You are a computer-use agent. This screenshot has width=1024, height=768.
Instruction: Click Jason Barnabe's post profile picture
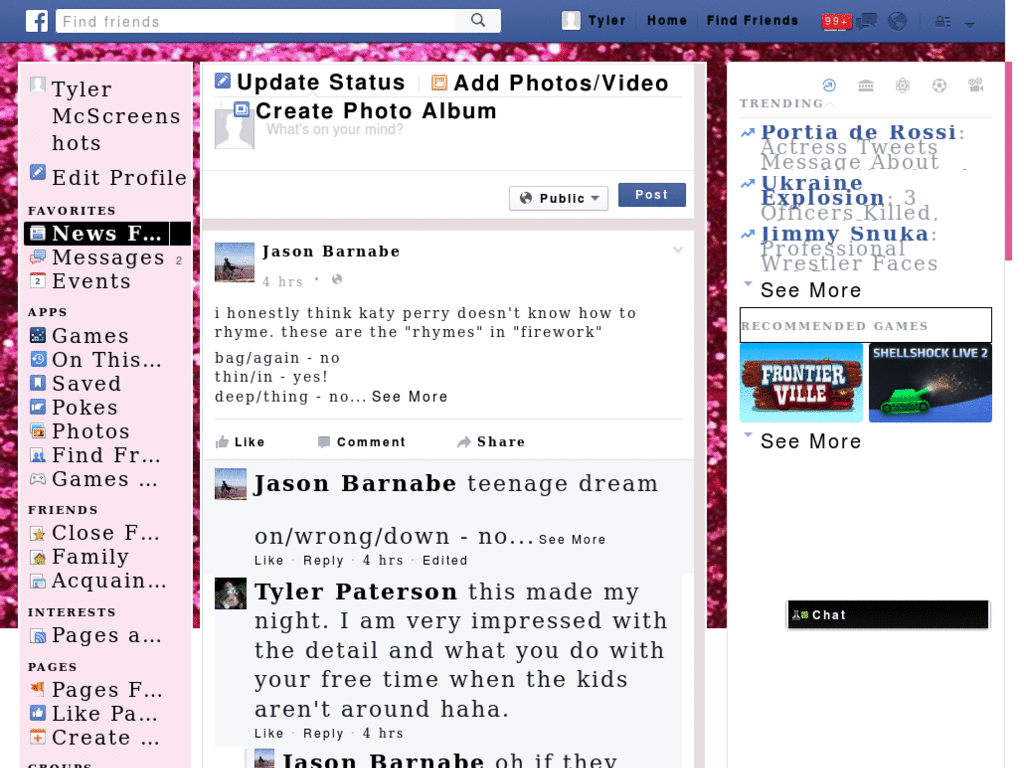coord(234,262)
